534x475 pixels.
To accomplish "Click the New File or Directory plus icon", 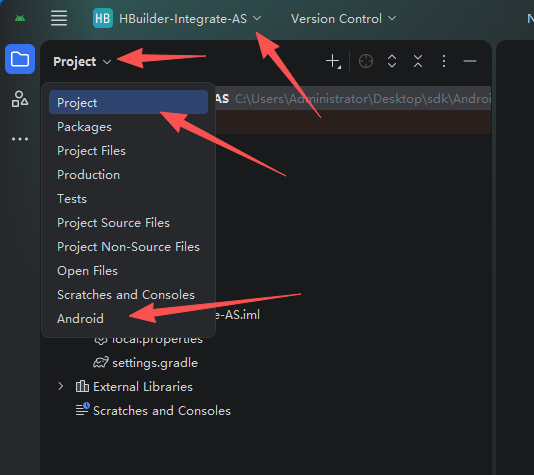I will click(333, 62).
